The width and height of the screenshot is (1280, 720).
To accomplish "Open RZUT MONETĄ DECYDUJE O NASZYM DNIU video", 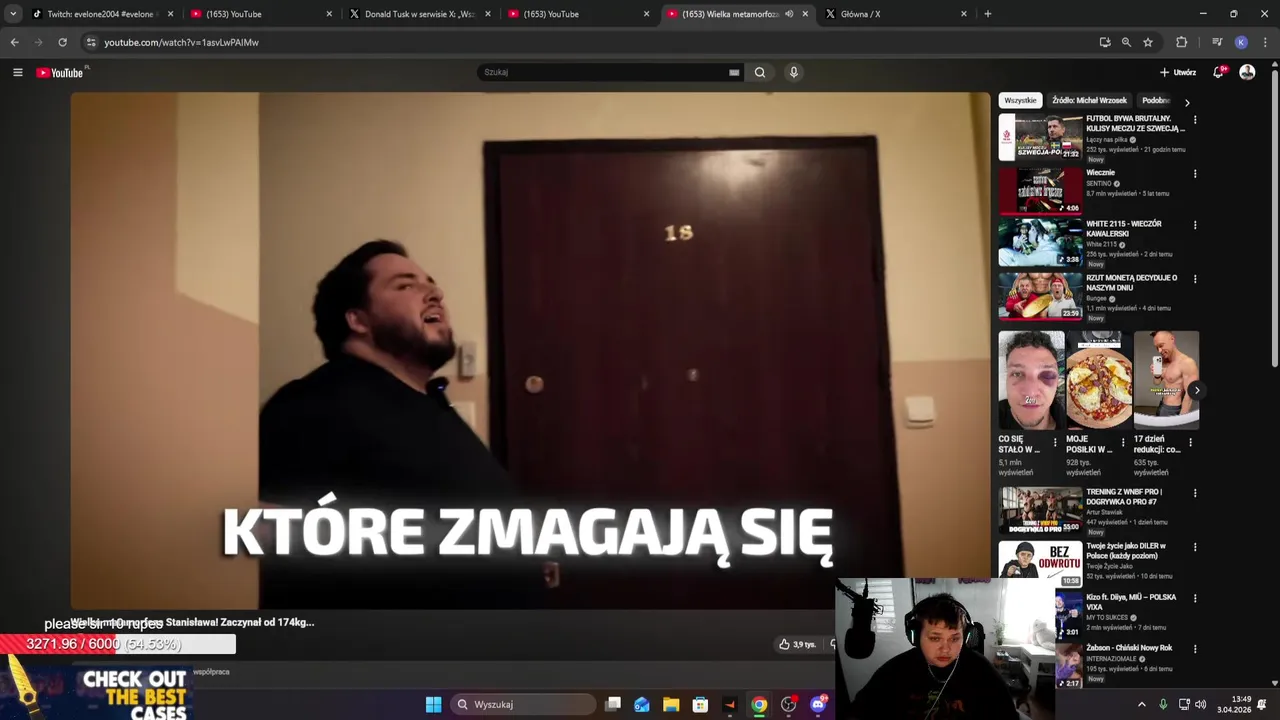I will [1040, 296].
